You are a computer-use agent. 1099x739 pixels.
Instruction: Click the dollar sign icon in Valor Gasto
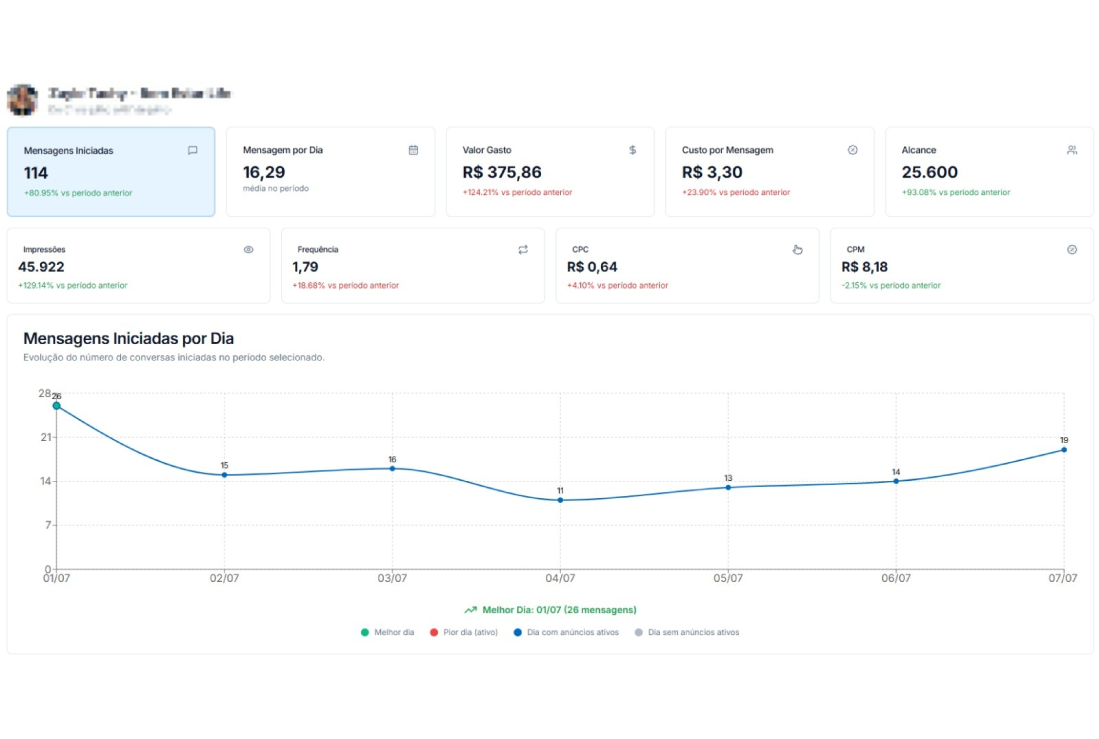coord(632,150)
